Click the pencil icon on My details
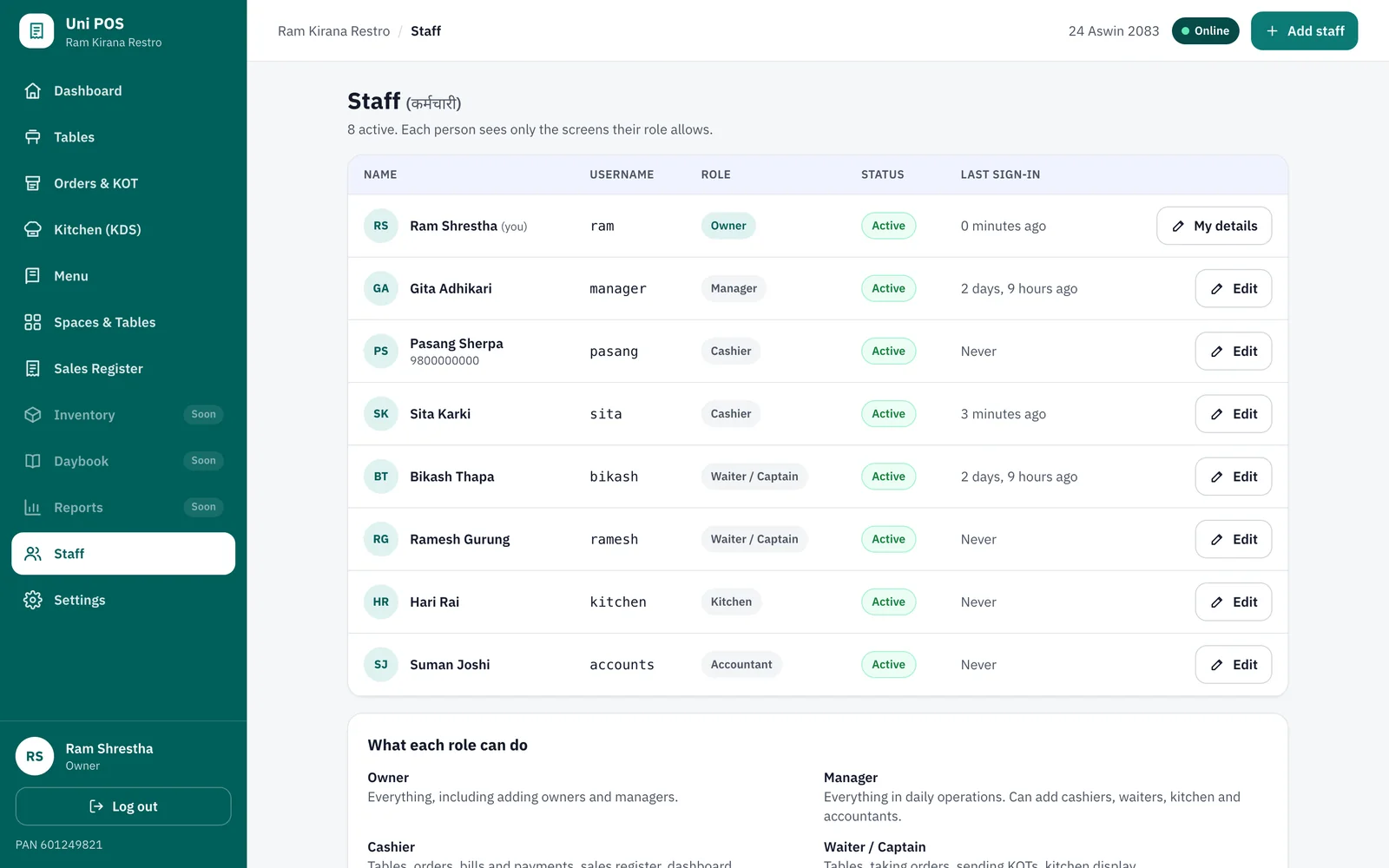 click(1178, 226)
